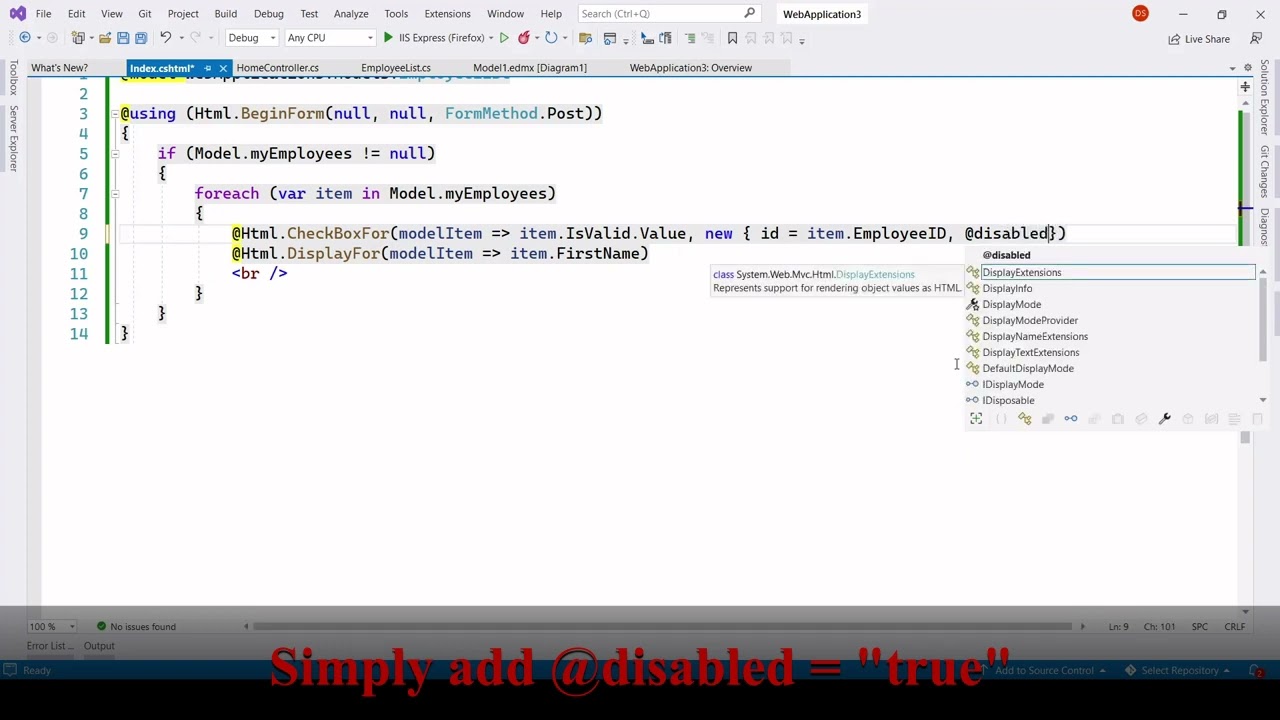Open document tabs overflow dropdown arrow
This screenshot has width=1280, height=720.
point(1232,68)
